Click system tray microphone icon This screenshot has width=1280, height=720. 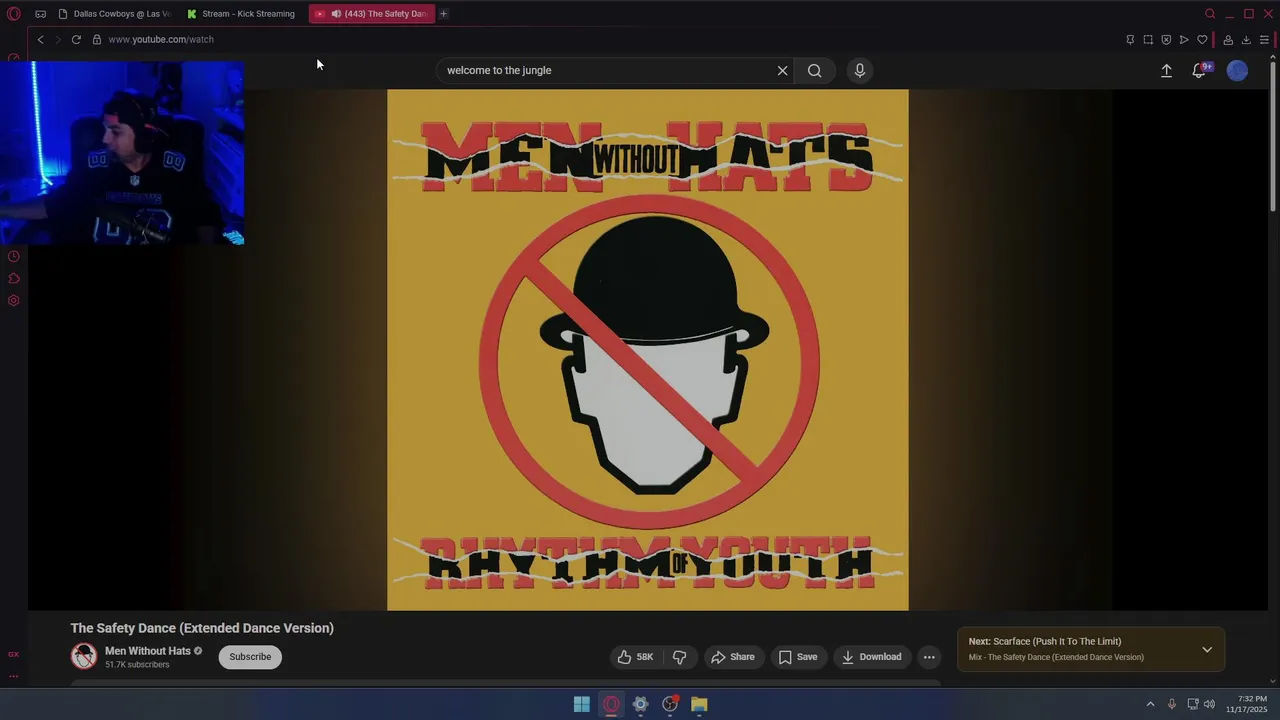(1172, 704)
